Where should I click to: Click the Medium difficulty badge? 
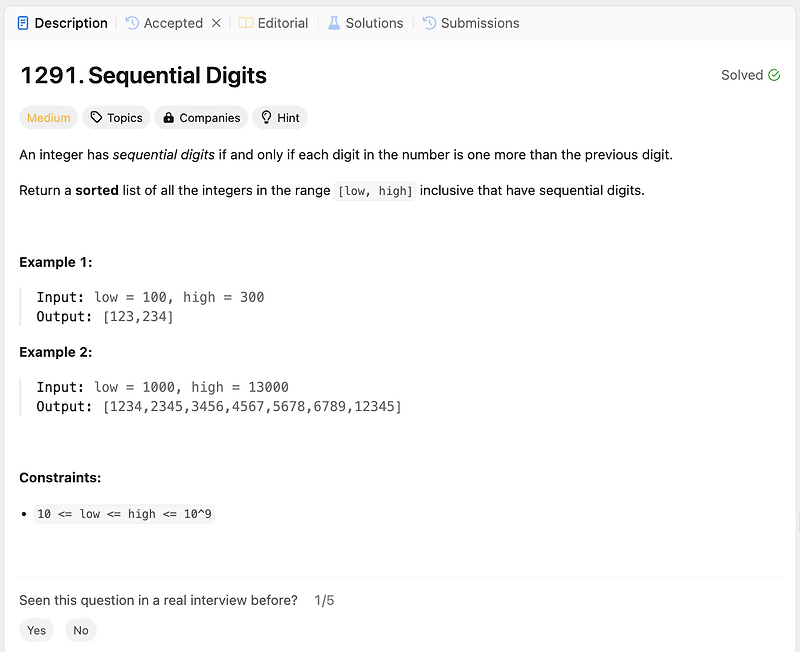pos(48,117)
